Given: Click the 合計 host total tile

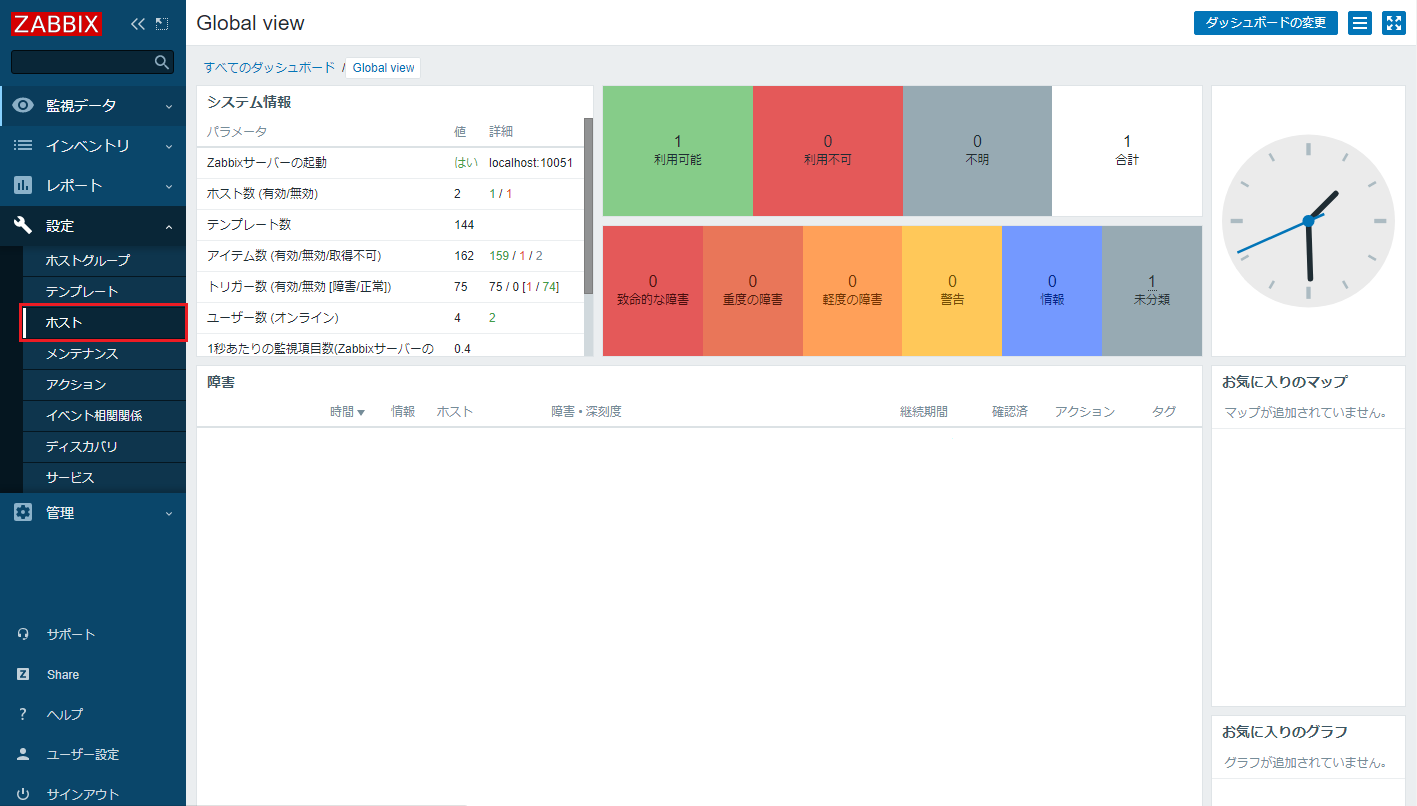Looking at the screenshot, I should pos(1127,151).
